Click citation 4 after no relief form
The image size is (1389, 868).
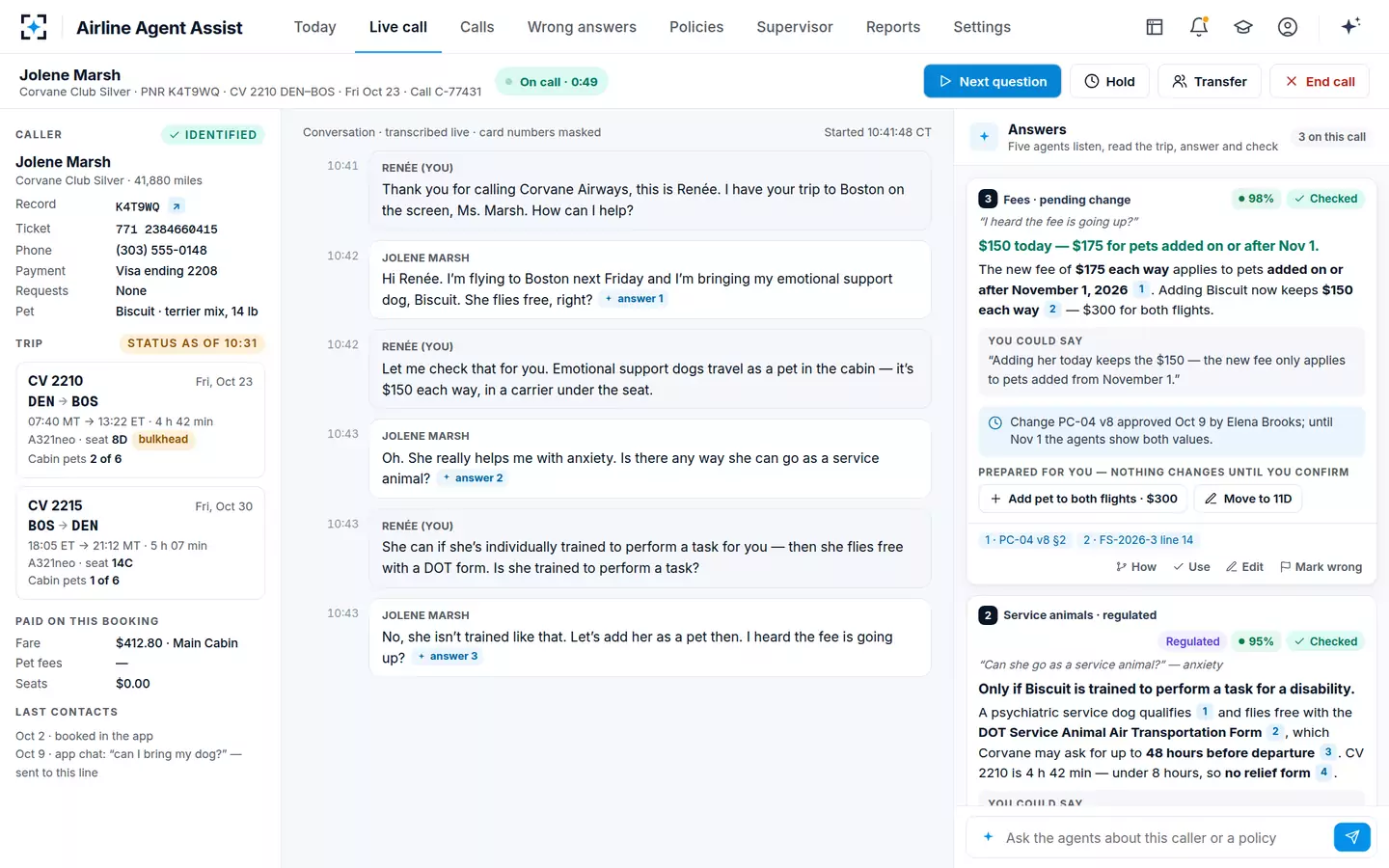click(1323, 773)
